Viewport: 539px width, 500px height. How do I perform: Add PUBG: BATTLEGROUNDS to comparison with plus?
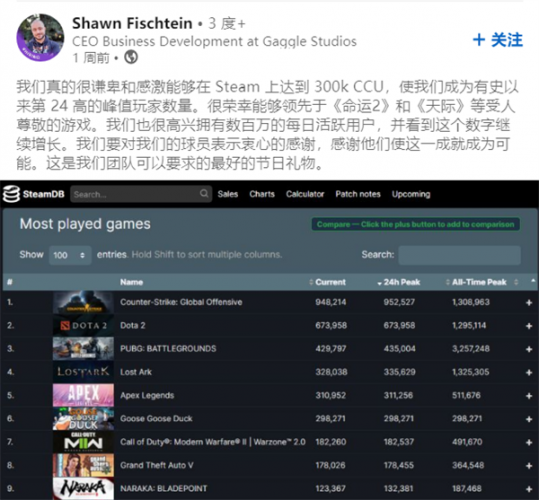(x=529, y=349)
